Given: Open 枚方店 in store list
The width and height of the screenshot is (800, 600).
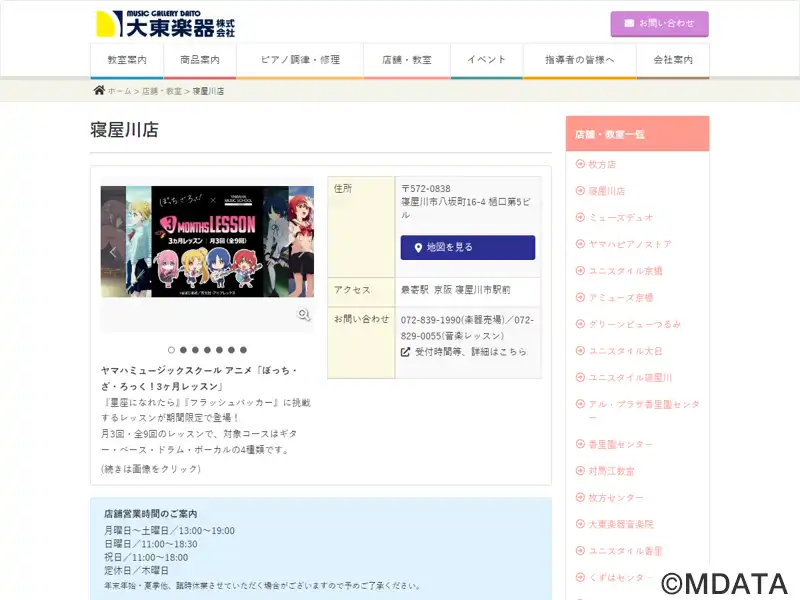Looking at the screenshot, I should click(x=602, y=164).
